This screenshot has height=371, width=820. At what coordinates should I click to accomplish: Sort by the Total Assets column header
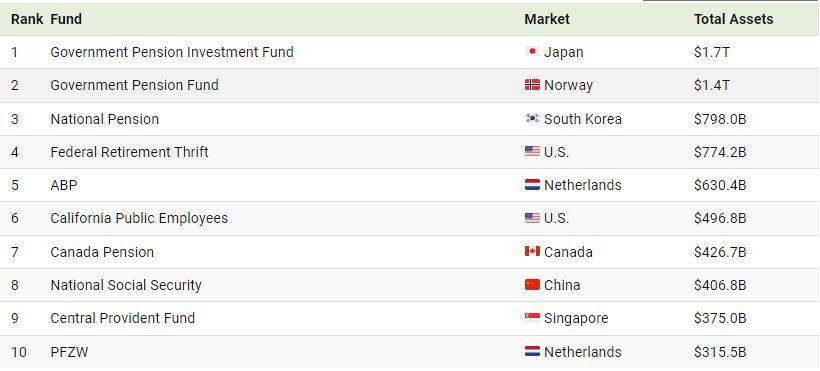tap(733, 19)
